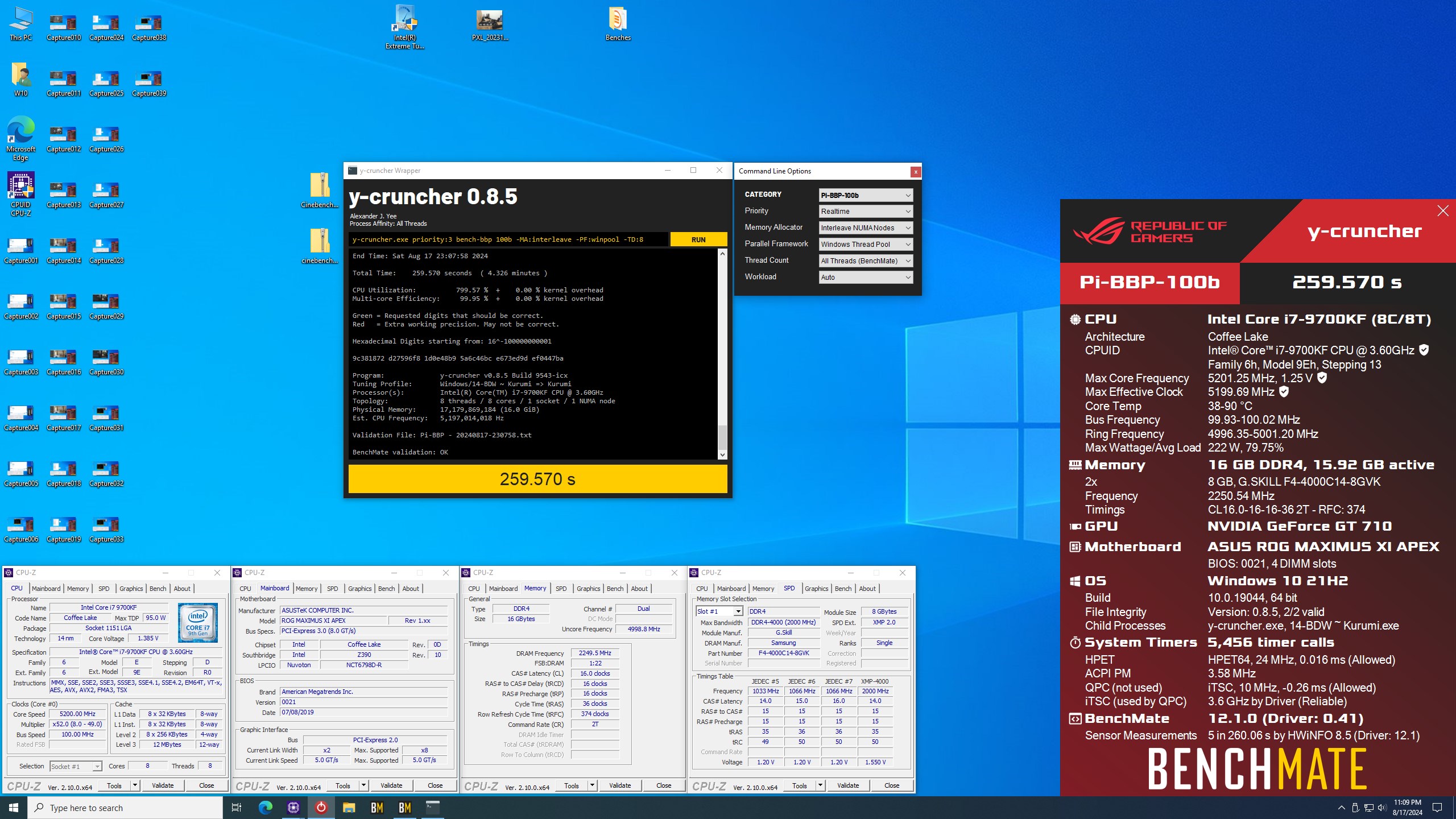Click the first BenchMate taskbar icon
The image size is (1456, 819).
pos(377,808)
